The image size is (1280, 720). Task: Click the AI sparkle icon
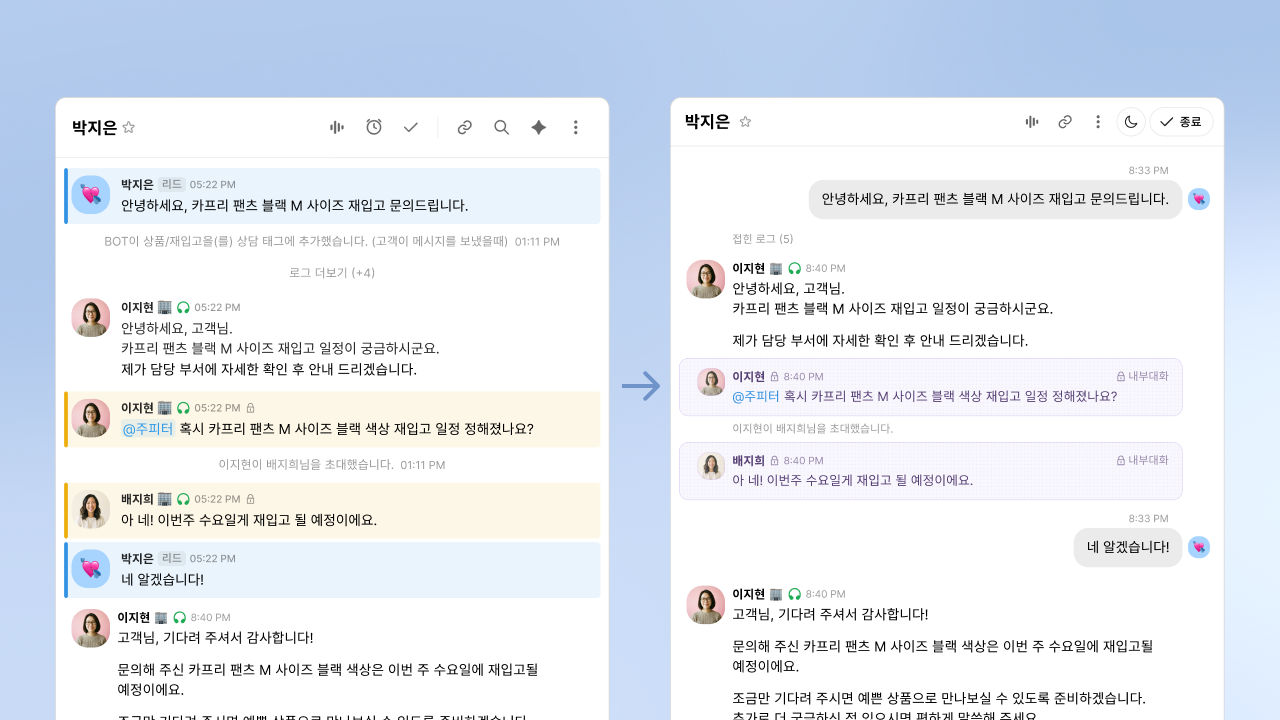[539, 127]
